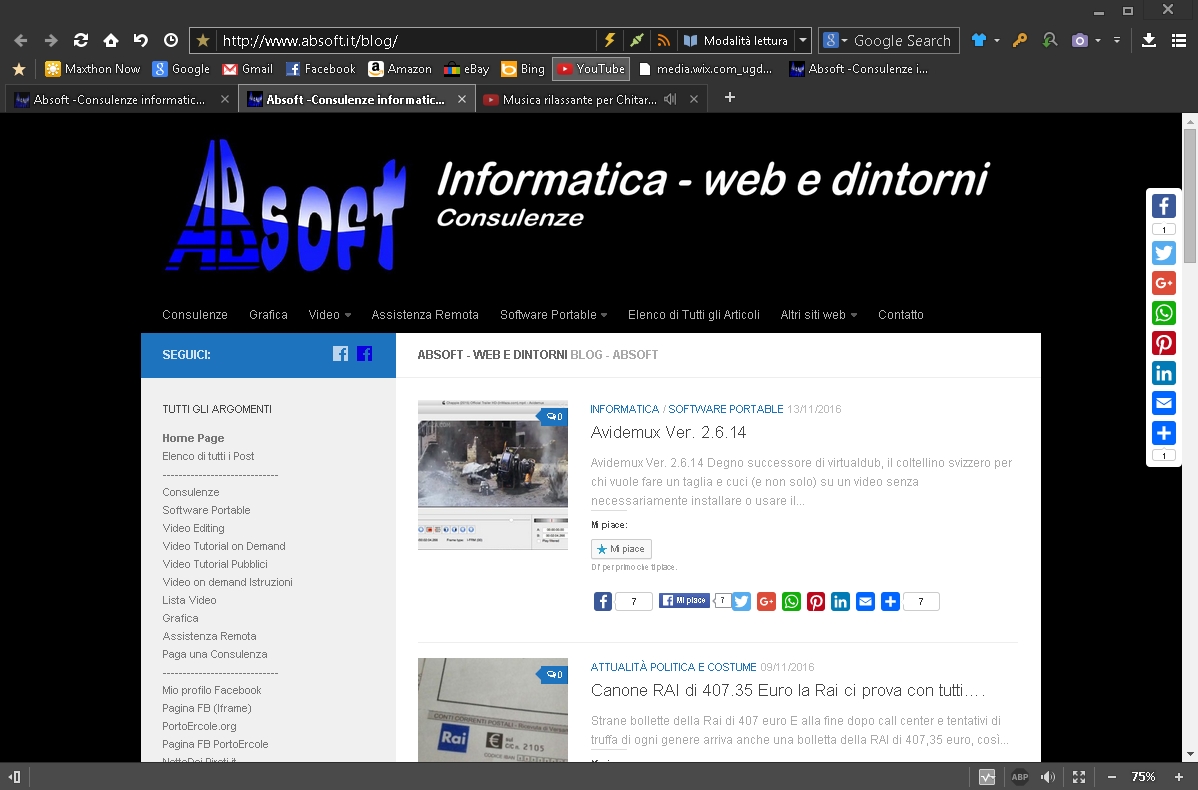Open the browser home page
The image size is (1198, 790).
[x=111, y=40]
